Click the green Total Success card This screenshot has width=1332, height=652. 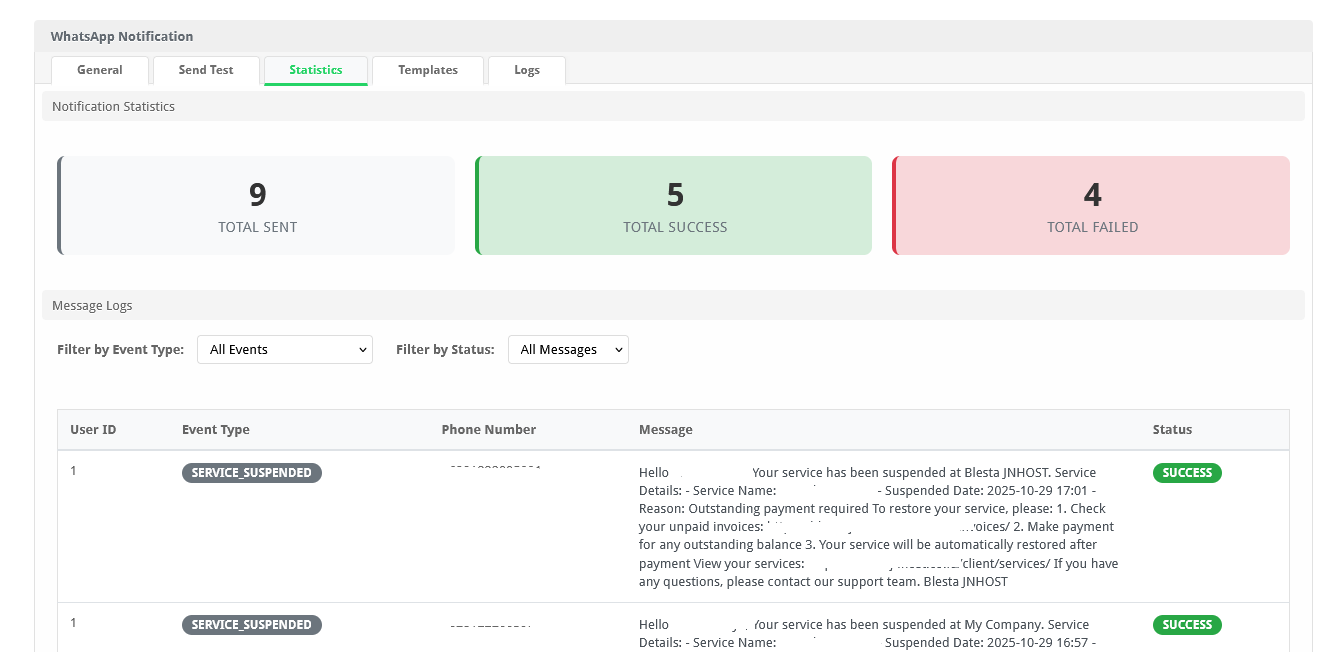(x=674, y=206)
